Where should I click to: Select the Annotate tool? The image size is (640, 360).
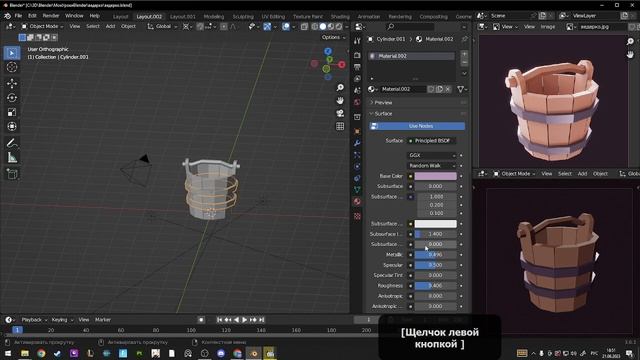[x=12, y=143]
